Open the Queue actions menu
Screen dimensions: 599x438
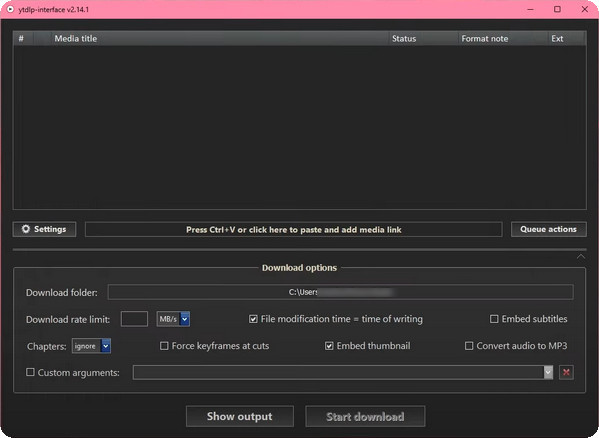[549, 229]
